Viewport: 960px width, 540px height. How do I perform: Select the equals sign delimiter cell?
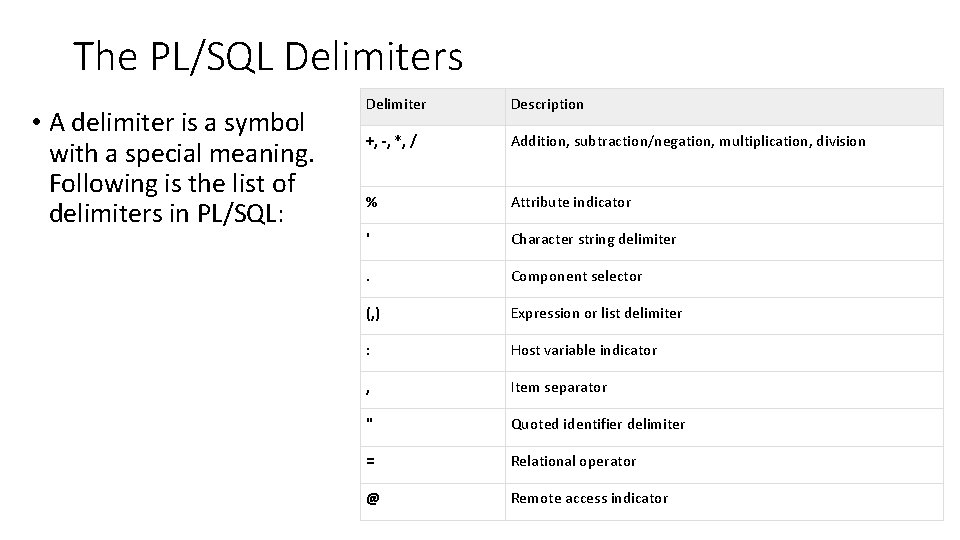coord(371,461)
